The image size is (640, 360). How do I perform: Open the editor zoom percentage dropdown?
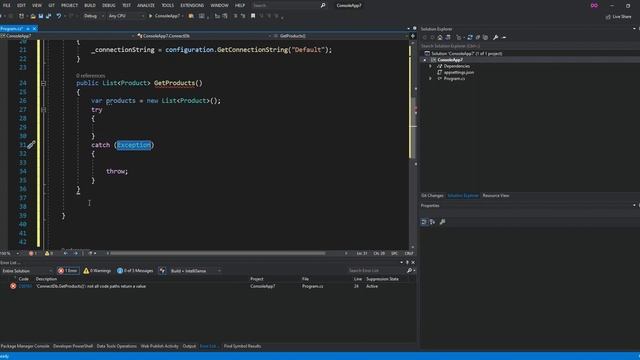coord(10,253)
